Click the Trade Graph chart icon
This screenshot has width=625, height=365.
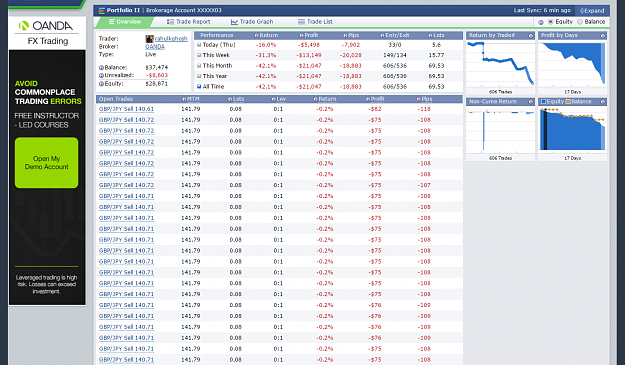pos(234,22)
